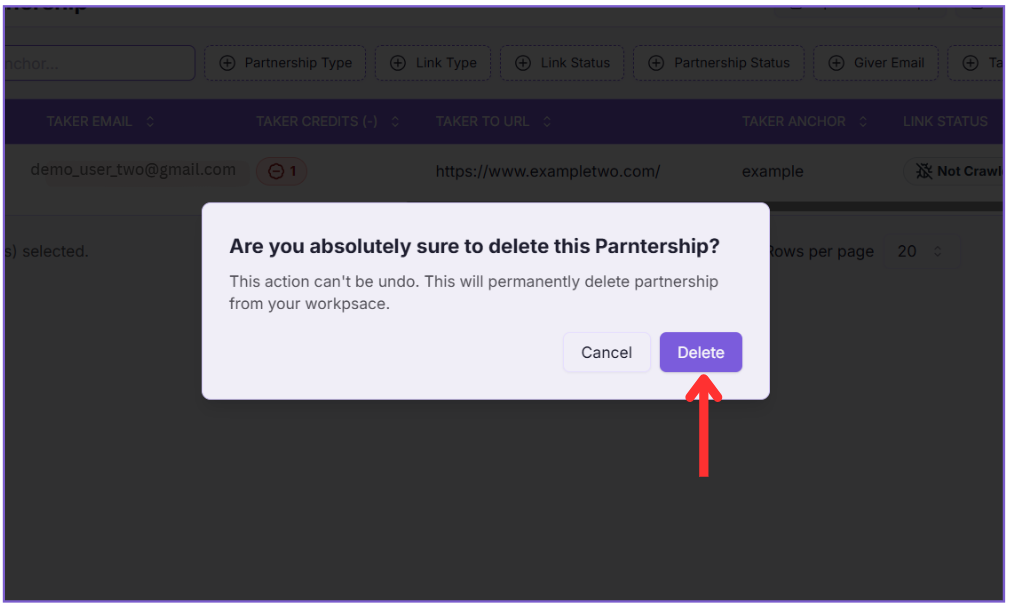Image resolution: width=1011 pixels, height=606 pixels.
Task: Click the demo_user_two@gmail.com taker email cell
Action: click(133, 170)
